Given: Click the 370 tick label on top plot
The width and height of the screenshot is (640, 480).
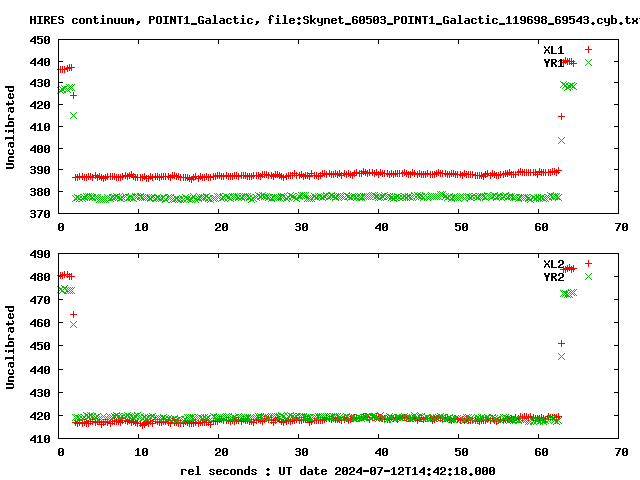Looking at the screenshot, I should coord(40,214).
